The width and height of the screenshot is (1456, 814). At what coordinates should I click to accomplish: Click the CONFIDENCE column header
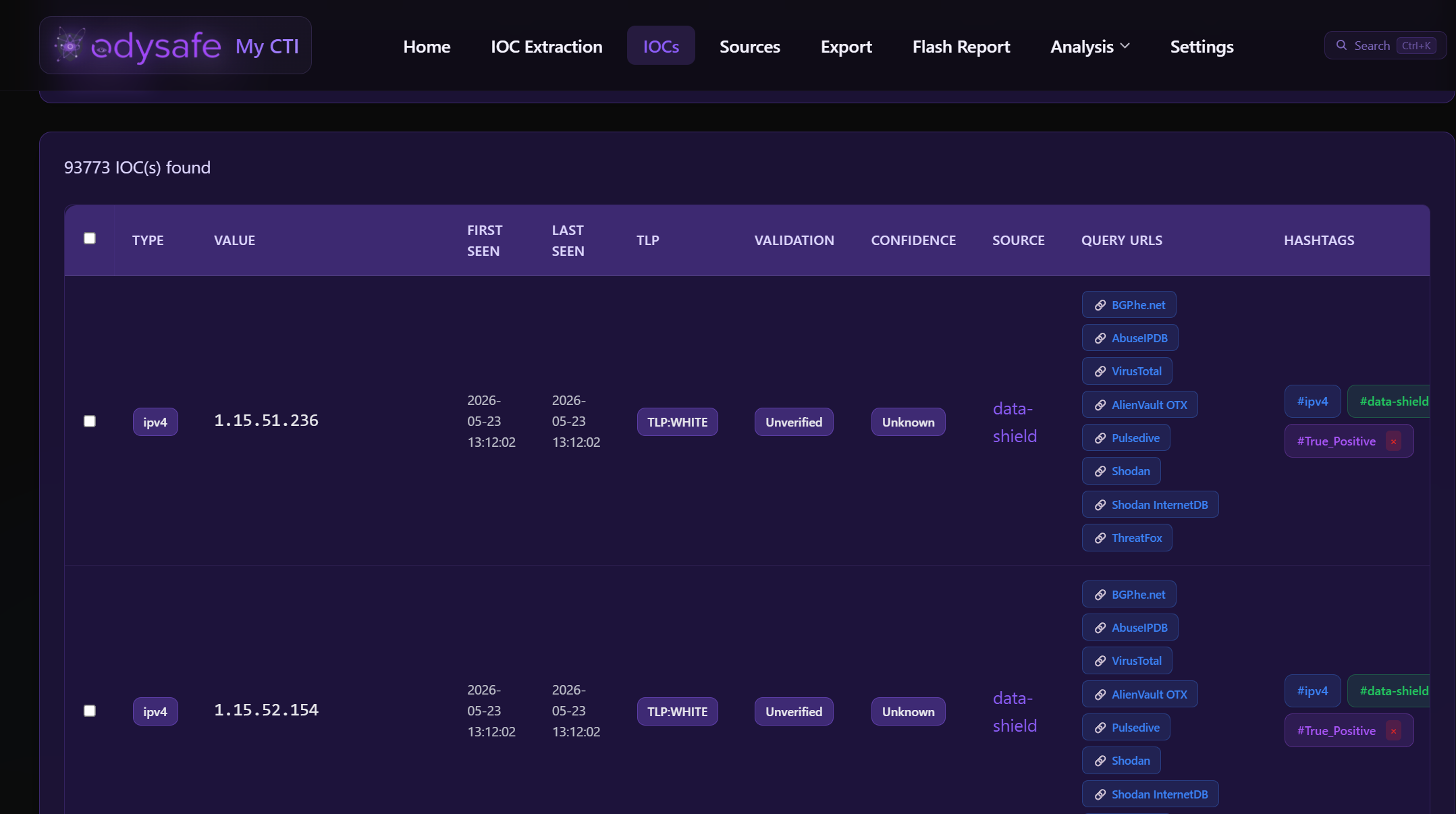point(913,240)
